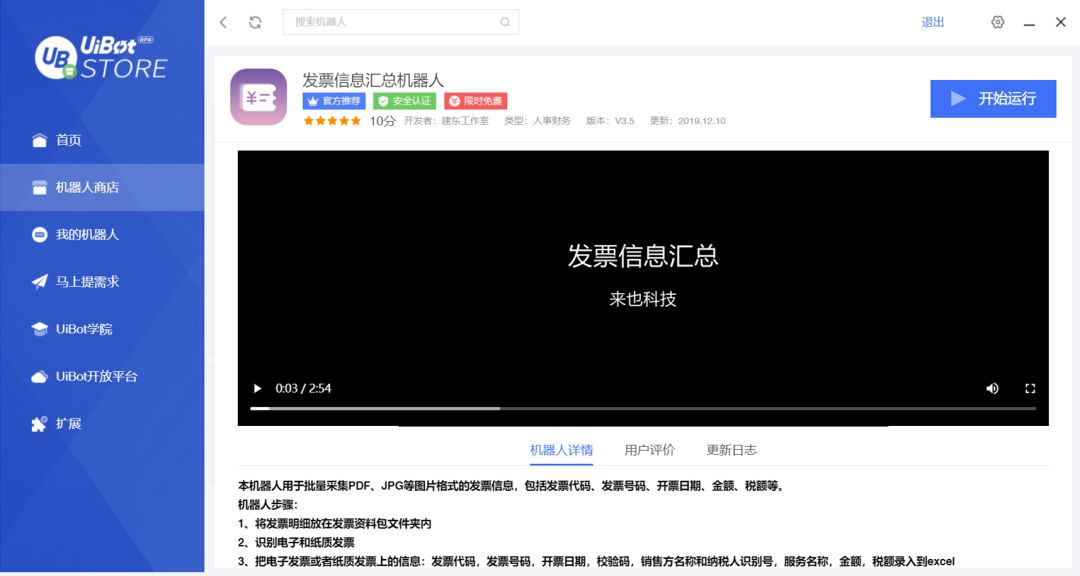Open 扩展 extensions page
Viewport: 1080px width, 576px height.
(x=102, y=423)
